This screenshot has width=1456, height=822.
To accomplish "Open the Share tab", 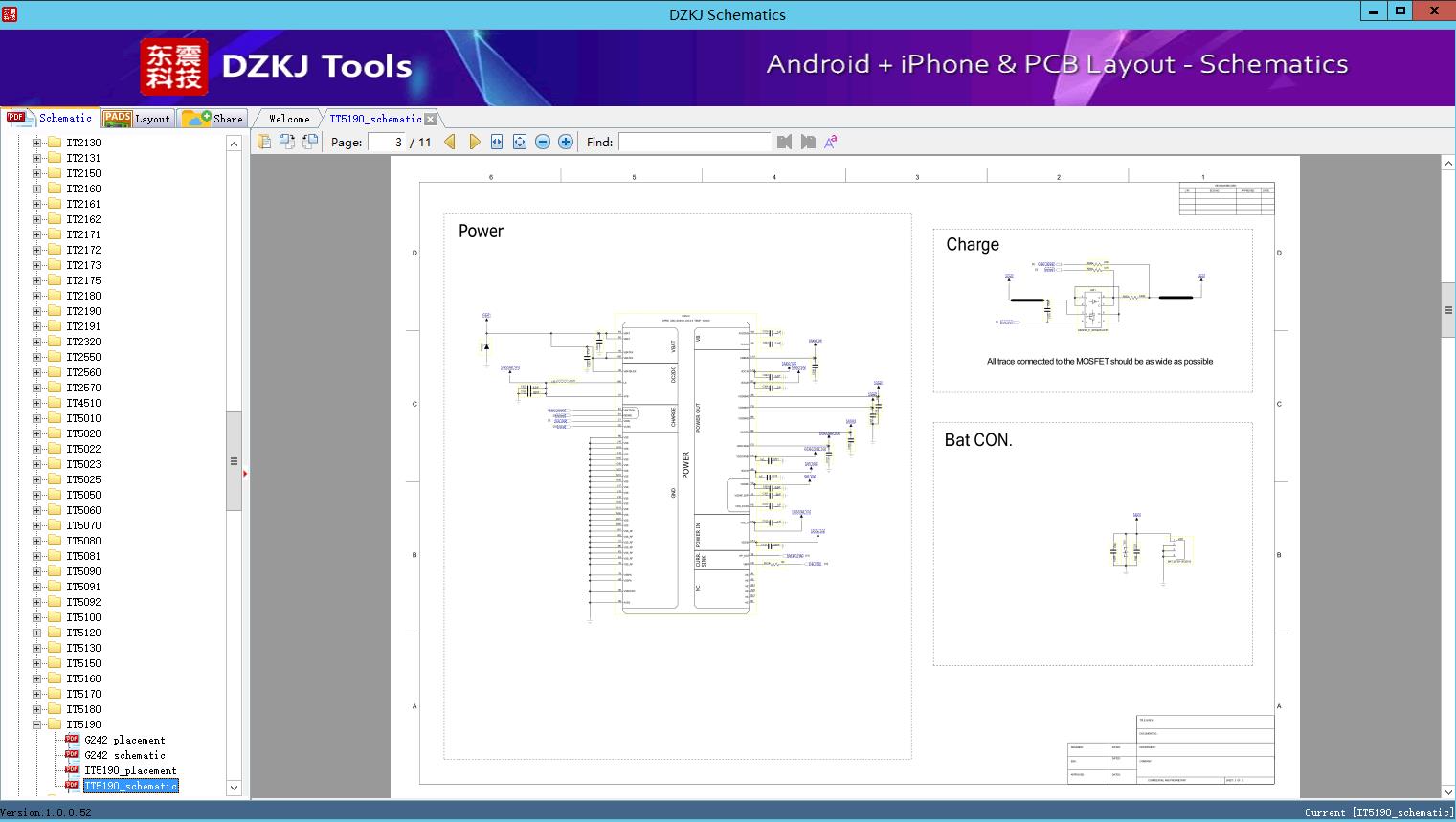I will (x=214, y=119).
